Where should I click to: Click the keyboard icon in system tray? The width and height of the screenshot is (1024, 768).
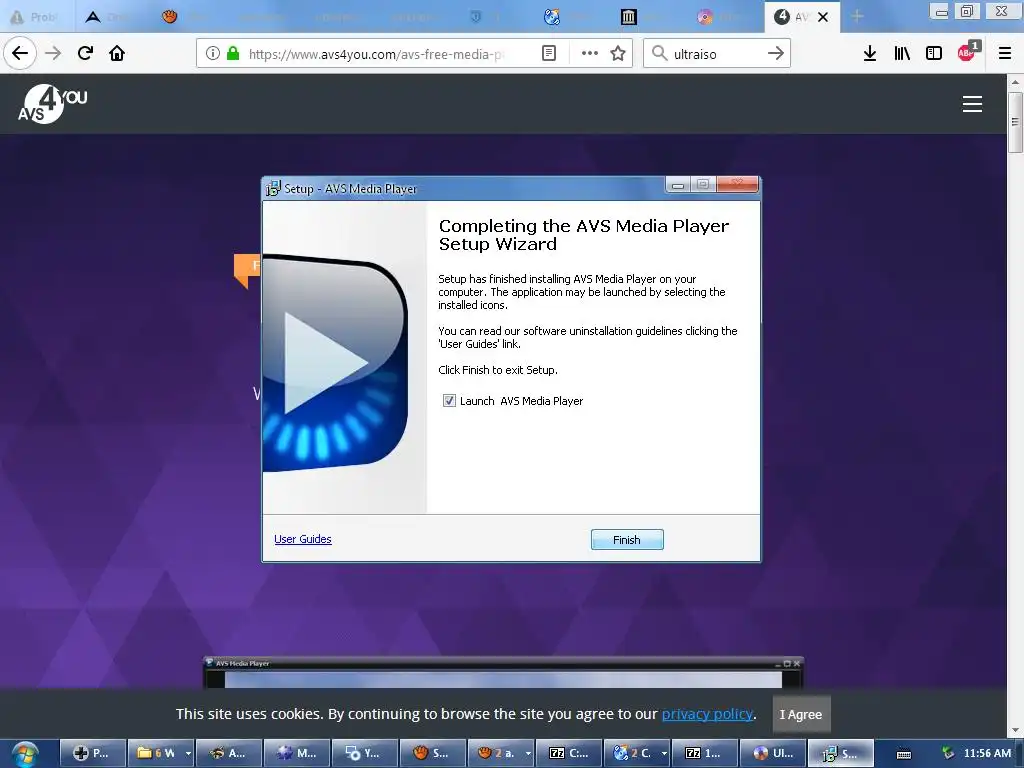click(x=904, y=754)
